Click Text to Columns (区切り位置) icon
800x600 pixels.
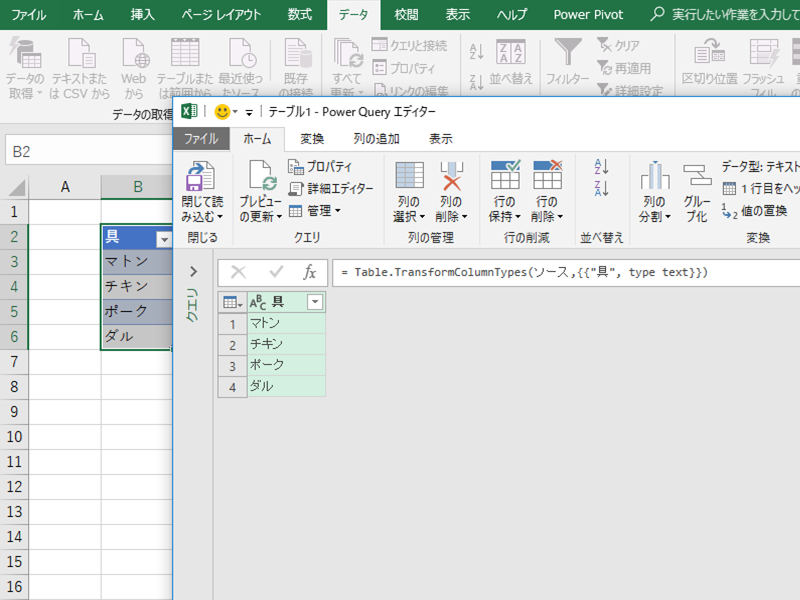pos(709,52)
